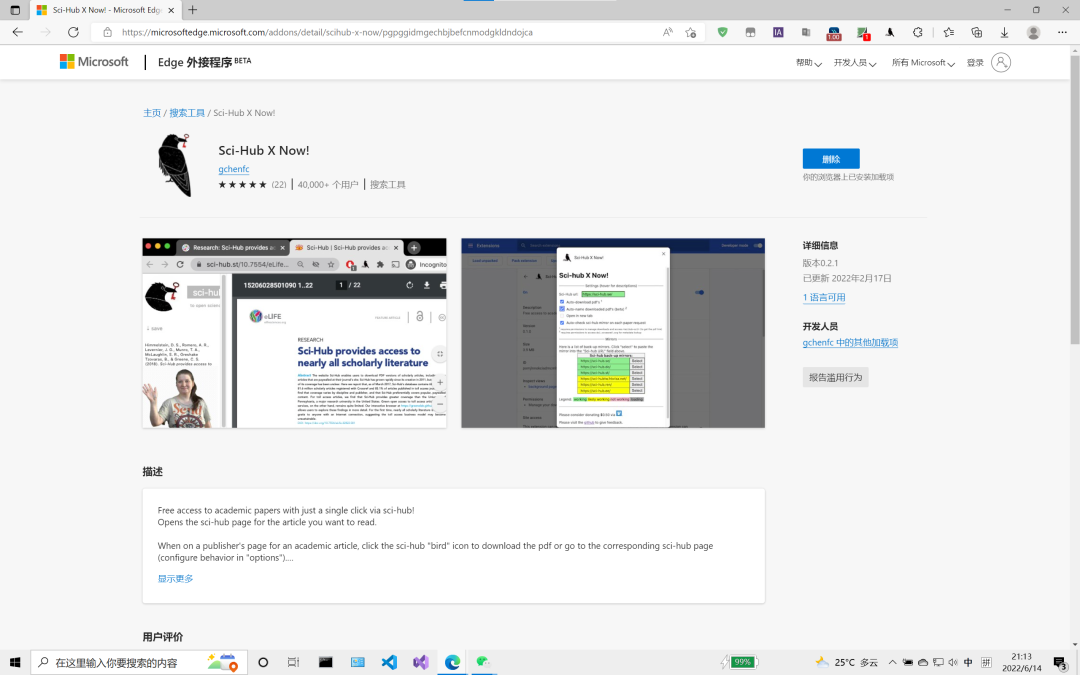Open the Favorites list
1080x675 pixels.
(x=948, y=32)
